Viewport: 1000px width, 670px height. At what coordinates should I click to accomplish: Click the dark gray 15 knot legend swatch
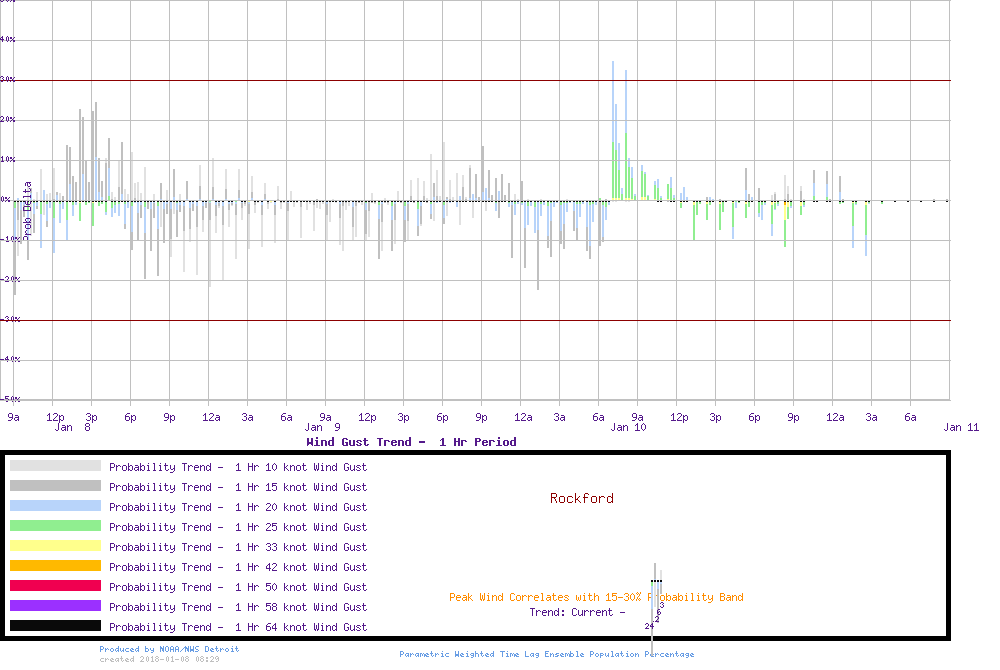[55, 486]
